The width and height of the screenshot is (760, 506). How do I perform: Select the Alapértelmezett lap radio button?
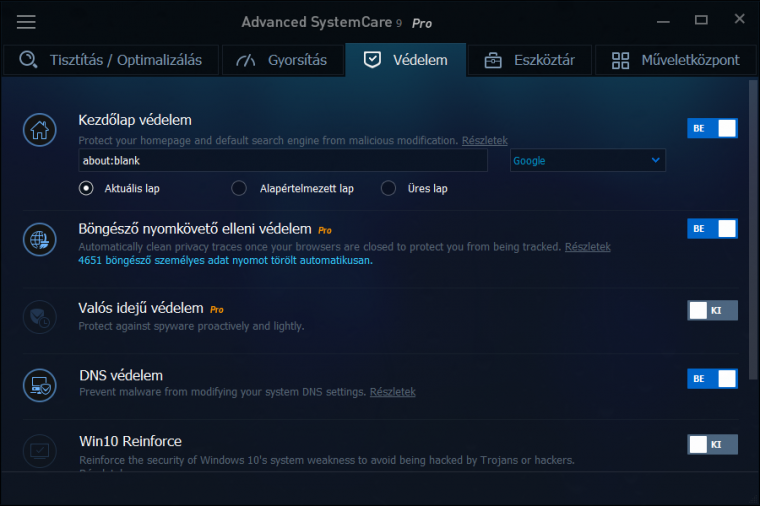239,188
